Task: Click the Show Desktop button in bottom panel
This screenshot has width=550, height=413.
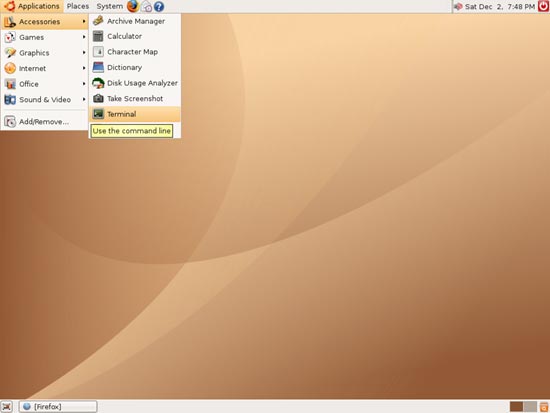Action: pos(7,407)
